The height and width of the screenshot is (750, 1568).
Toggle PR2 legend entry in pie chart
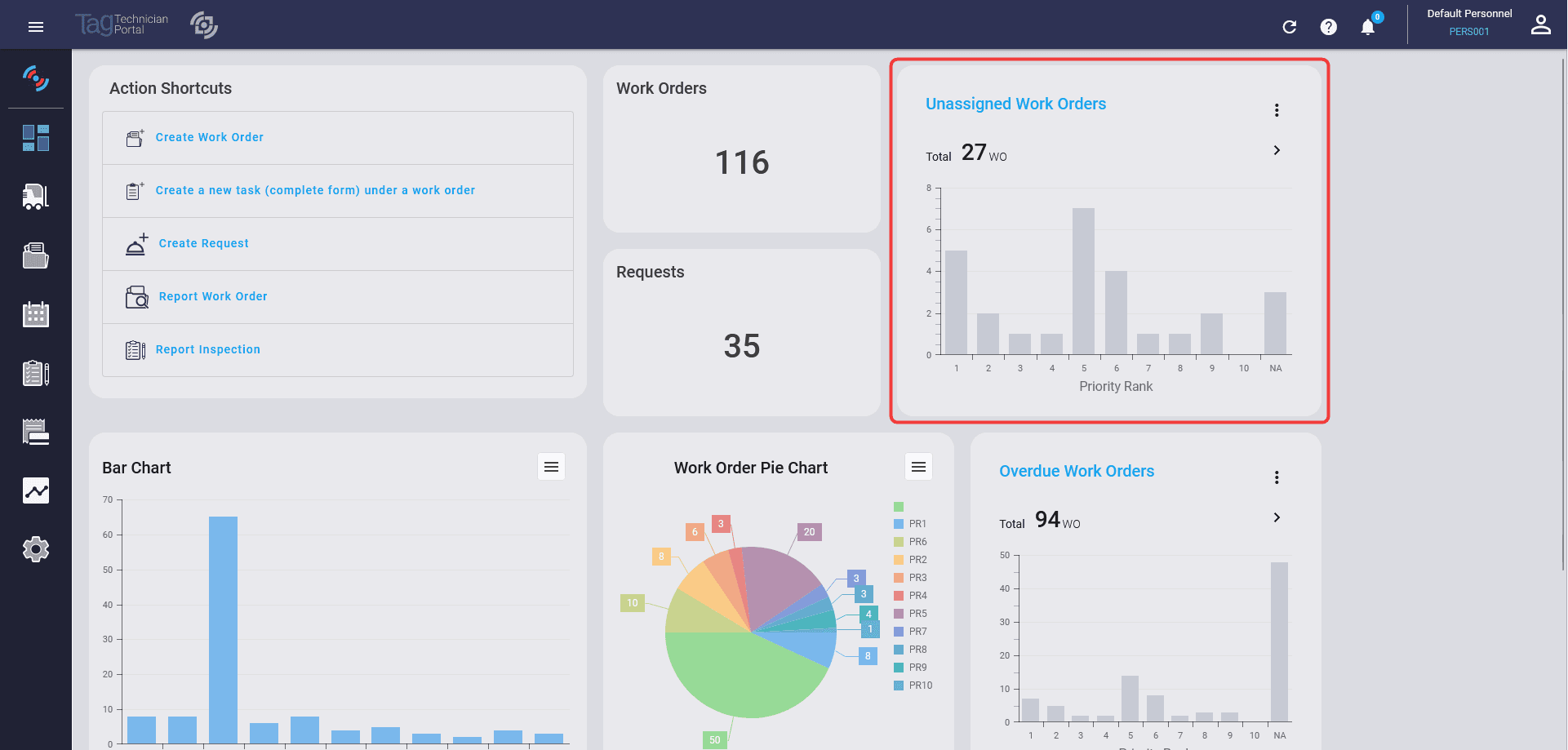(x=910, y=560)
